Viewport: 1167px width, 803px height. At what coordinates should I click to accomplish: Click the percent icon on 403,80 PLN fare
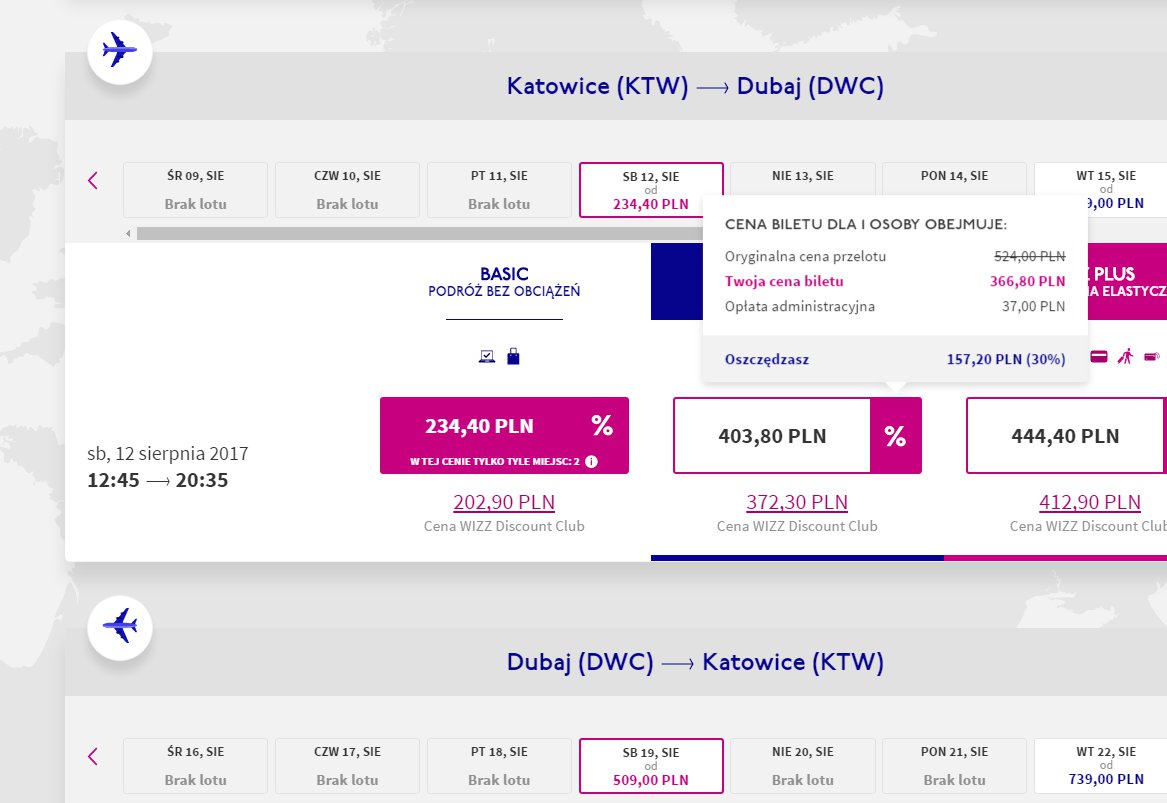(895, 435)
